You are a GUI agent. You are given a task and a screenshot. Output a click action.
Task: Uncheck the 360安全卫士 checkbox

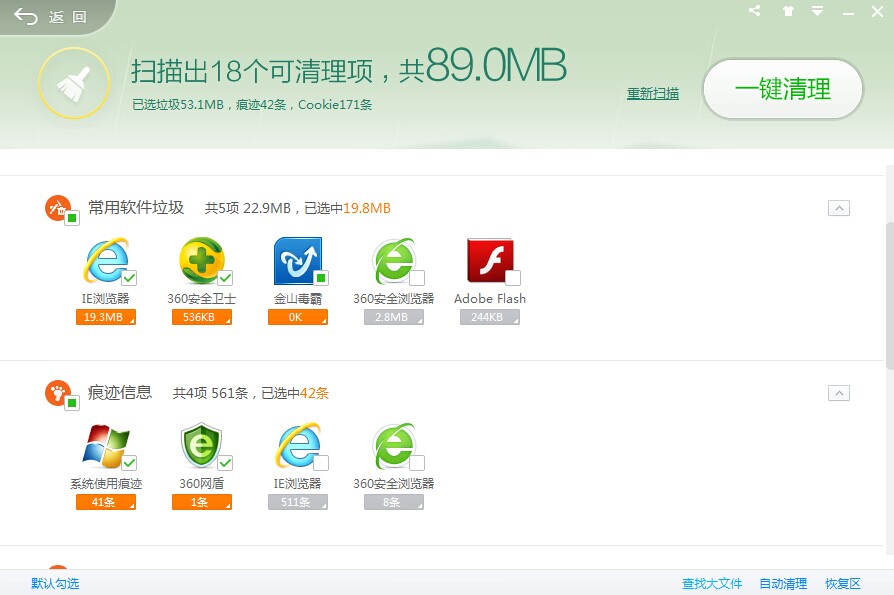pyautogui.click(x=225, y=278)
